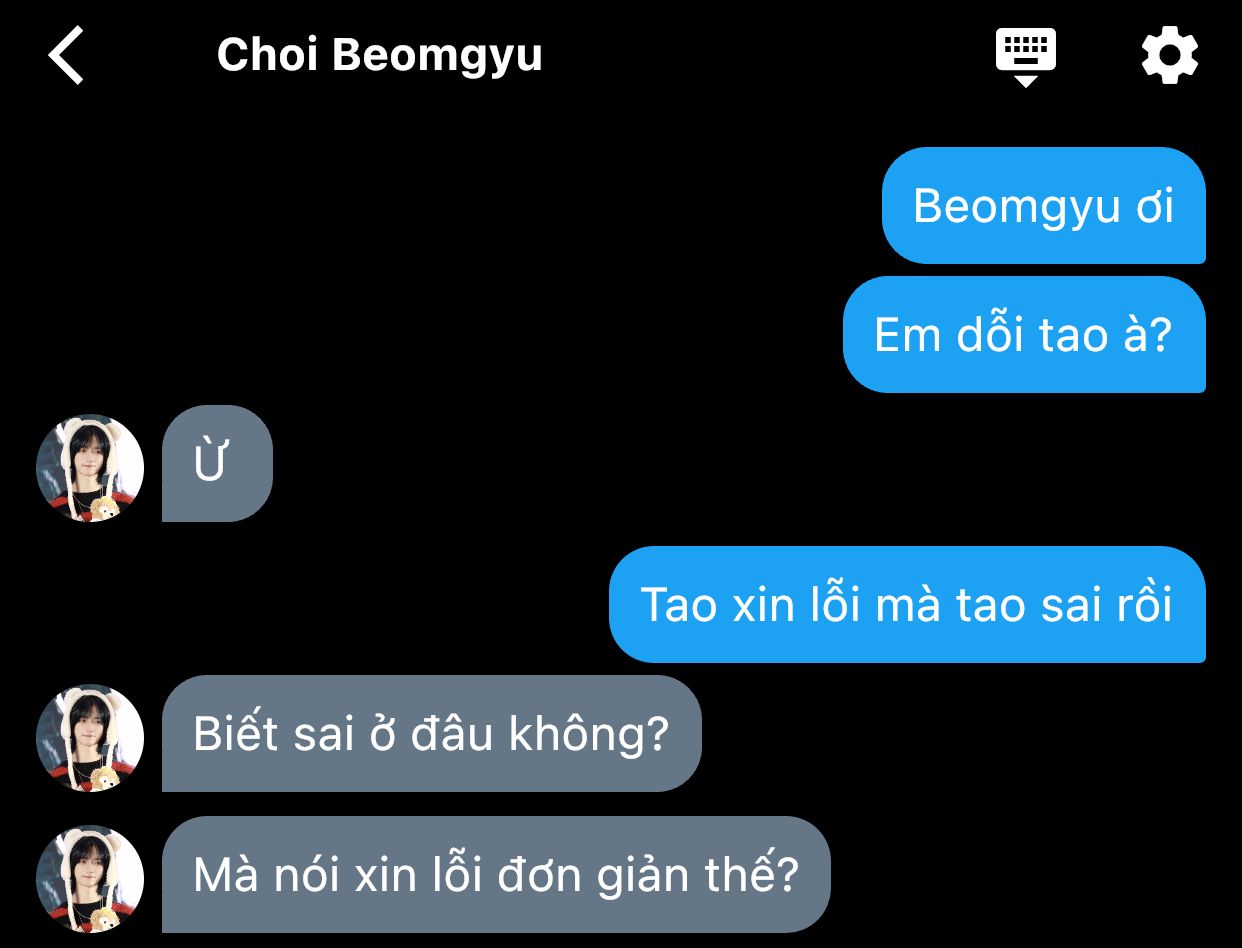Tap the avatar beside the "Ừ" message
This screenshot has height=948, width=1242.
(90, 468)
